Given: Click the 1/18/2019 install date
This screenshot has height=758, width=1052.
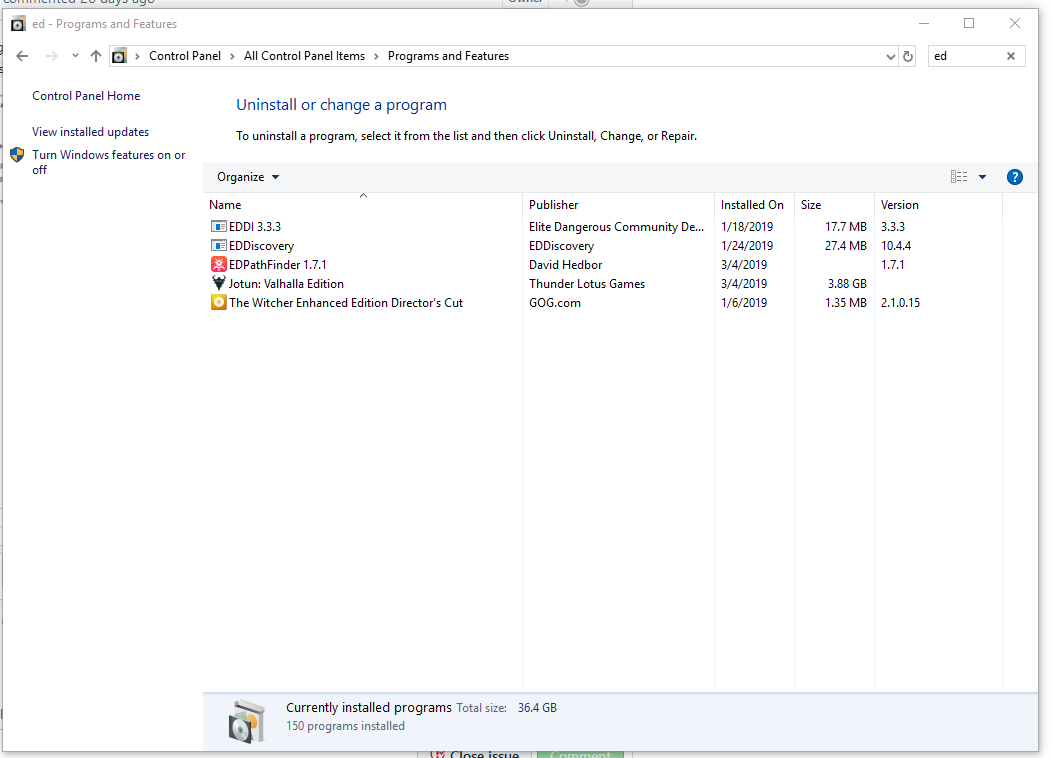Looking at the screenshot, I should (x=747, y=227).
